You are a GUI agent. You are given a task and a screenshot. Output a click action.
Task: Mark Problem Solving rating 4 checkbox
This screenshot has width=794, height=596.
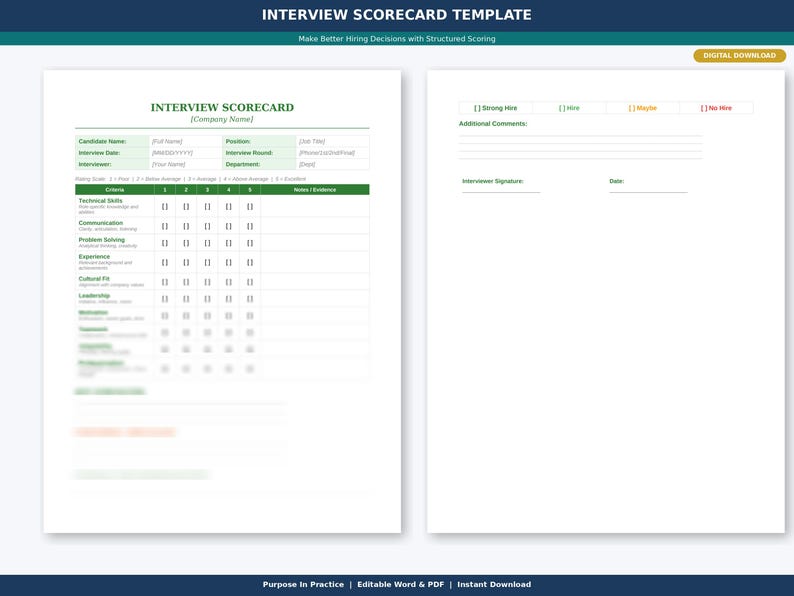point(228,243)
